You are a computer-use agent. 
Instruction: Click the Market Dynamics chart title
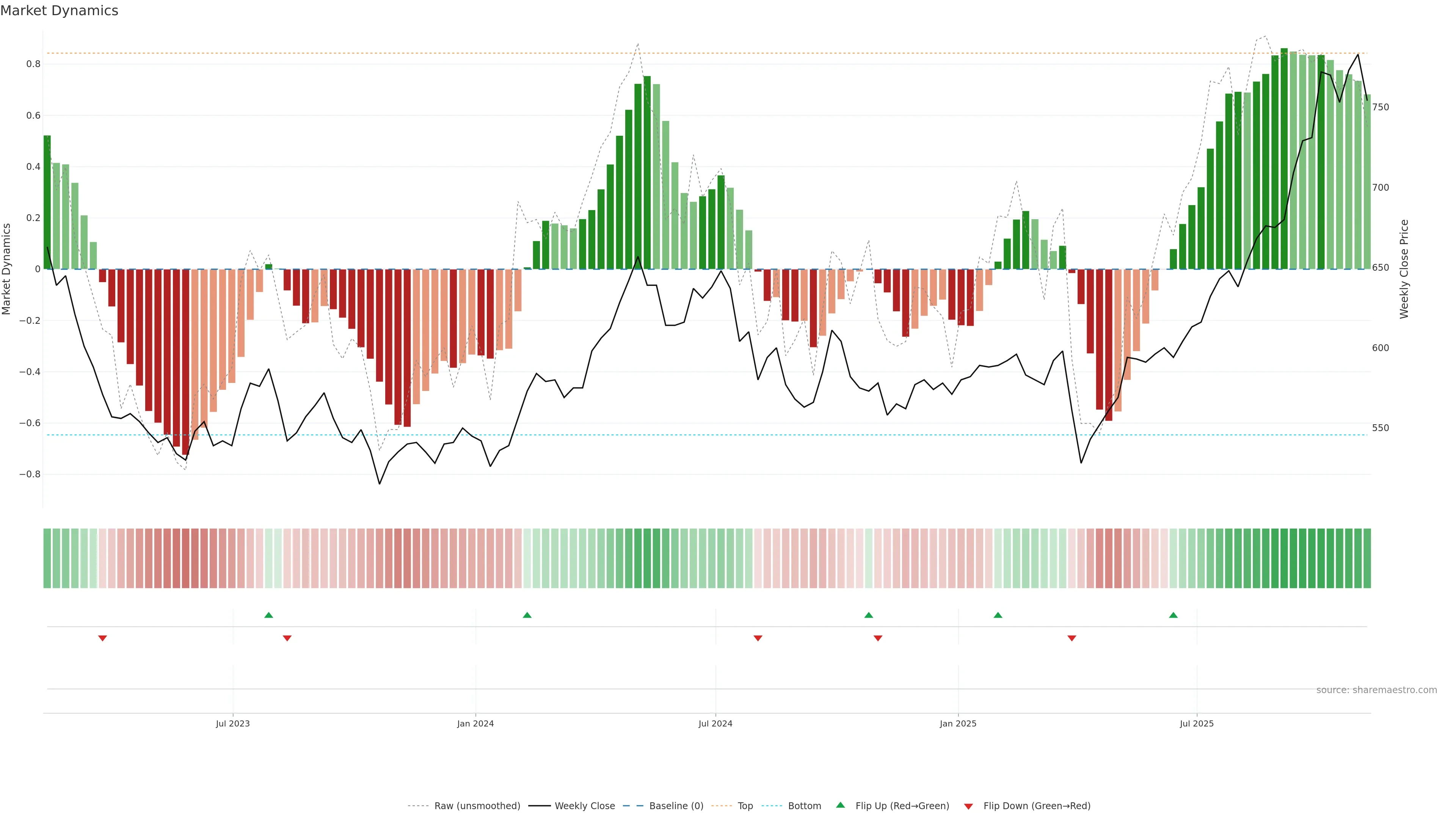60,11
